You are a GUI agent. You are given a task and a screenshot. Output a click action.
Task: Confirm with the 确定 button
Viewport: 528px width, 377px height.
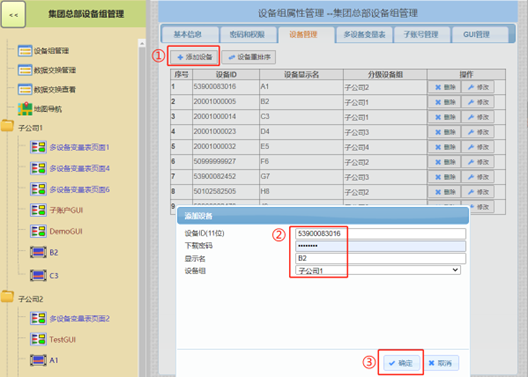pyautogui.click(x=401, y=363)
